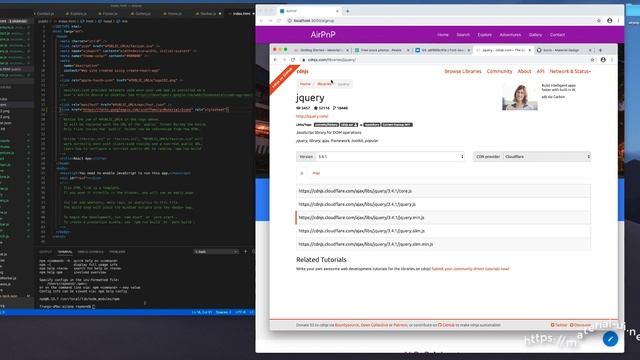
Task: Select the 'map' file type tab
Action: tap(316, 173)
